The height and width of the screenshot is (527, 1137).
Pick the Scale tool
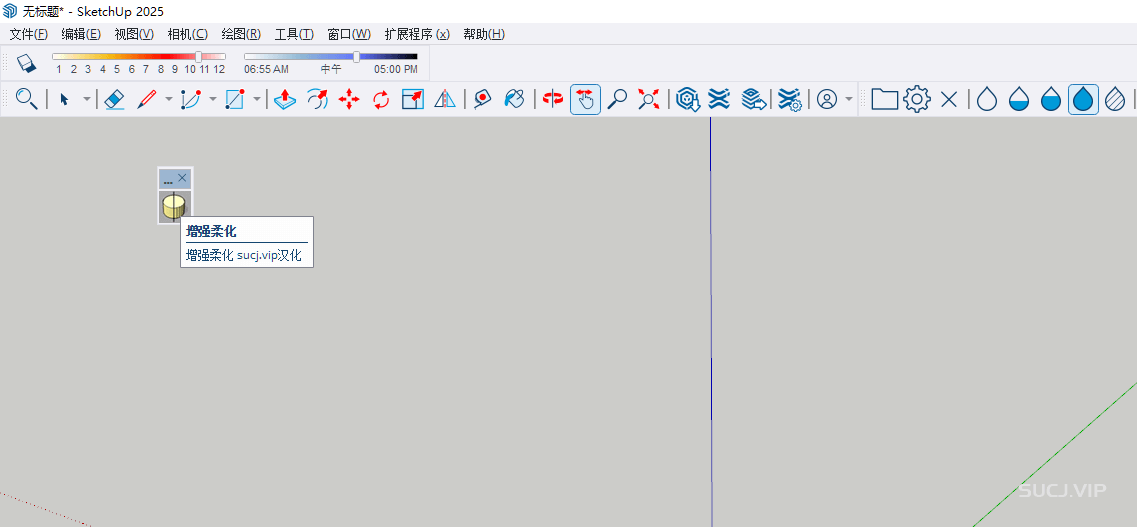pos(413,99)
